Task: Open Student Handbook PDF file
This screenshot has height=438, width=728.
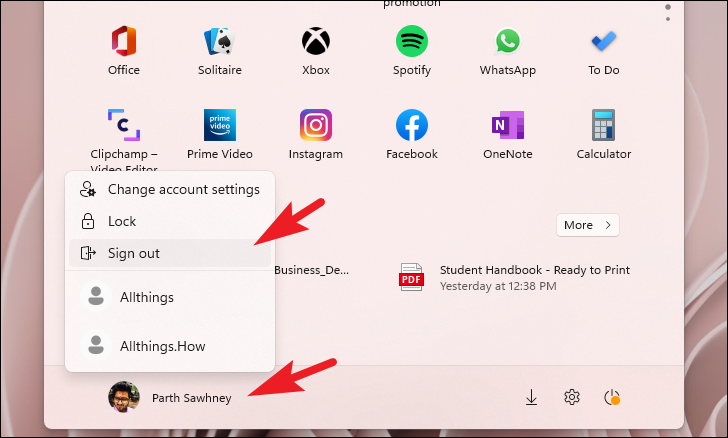Action: click(514, 277)
